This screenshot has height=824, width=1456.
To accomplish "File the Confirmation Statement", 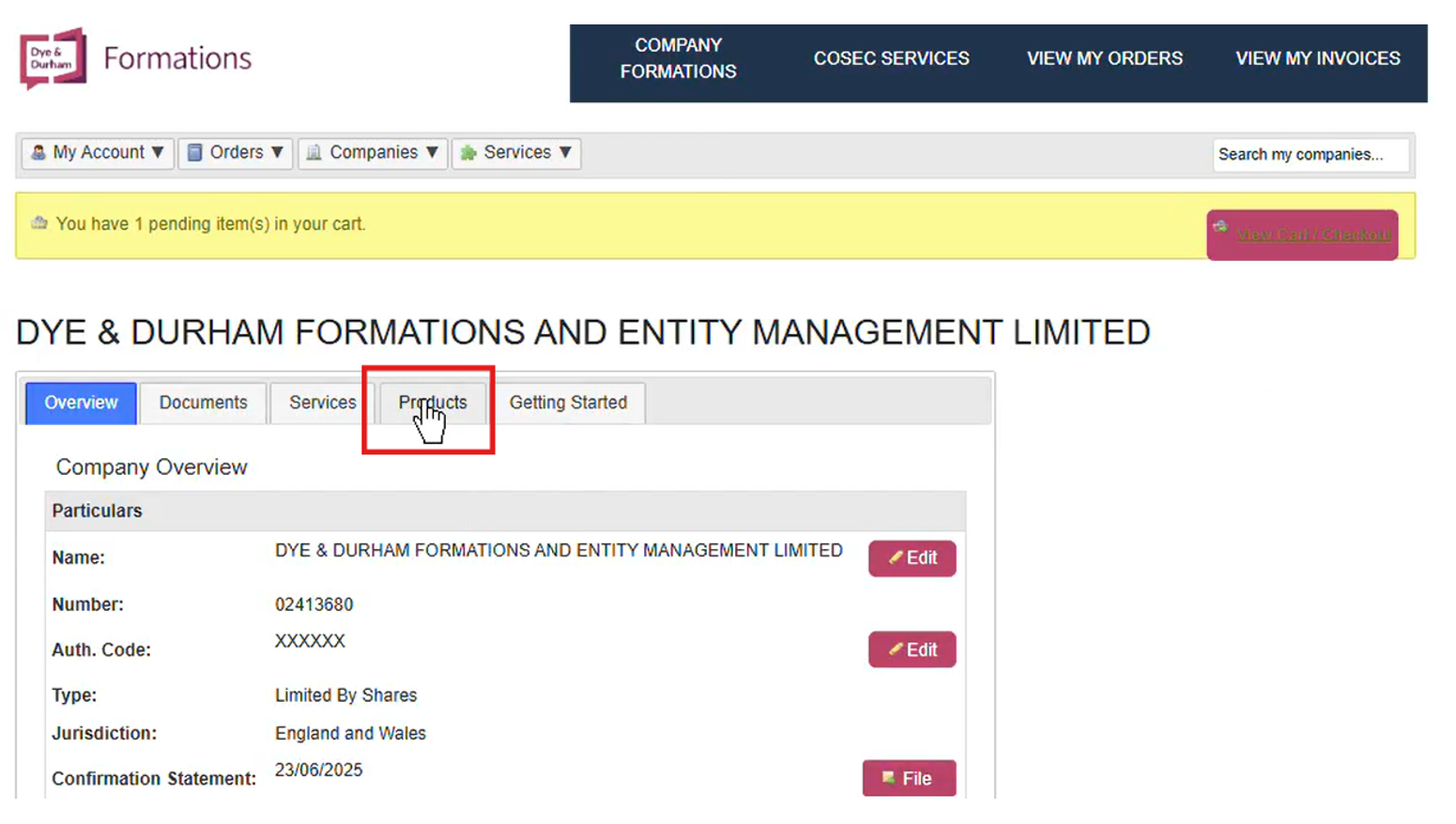I will pyautogui.click(x=909, y=778).
